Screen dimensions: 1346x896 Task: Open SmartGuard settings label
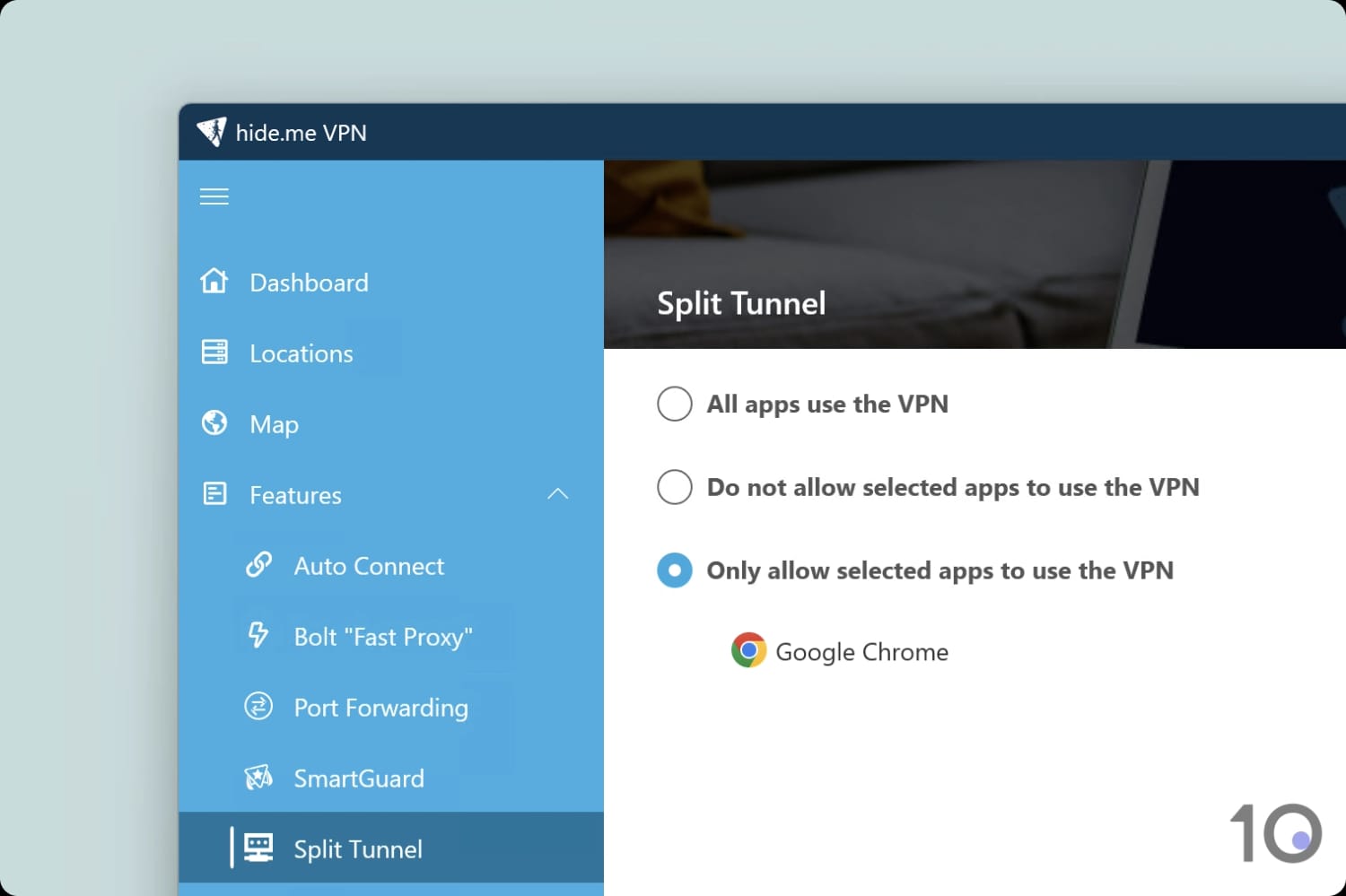[359, 779]
